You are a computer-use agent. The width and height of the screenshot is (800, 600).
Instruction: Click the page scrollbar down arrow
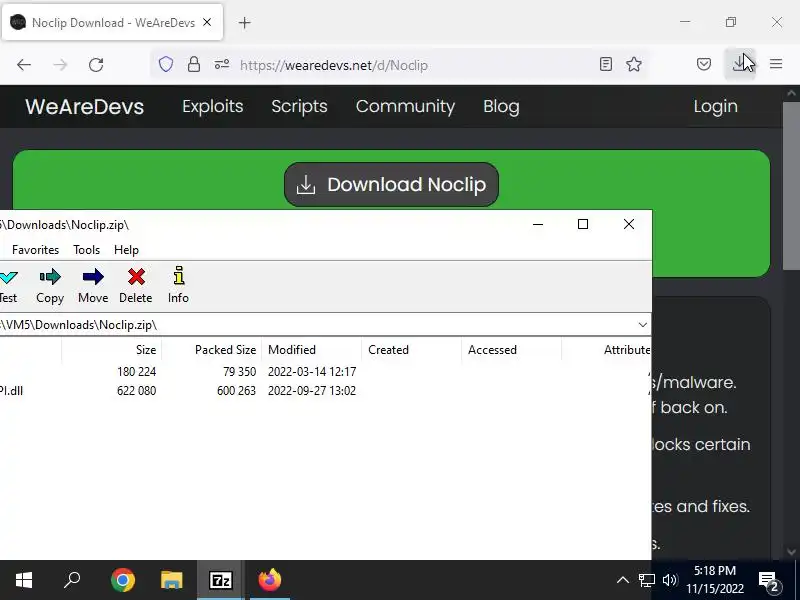click(791, 552)
